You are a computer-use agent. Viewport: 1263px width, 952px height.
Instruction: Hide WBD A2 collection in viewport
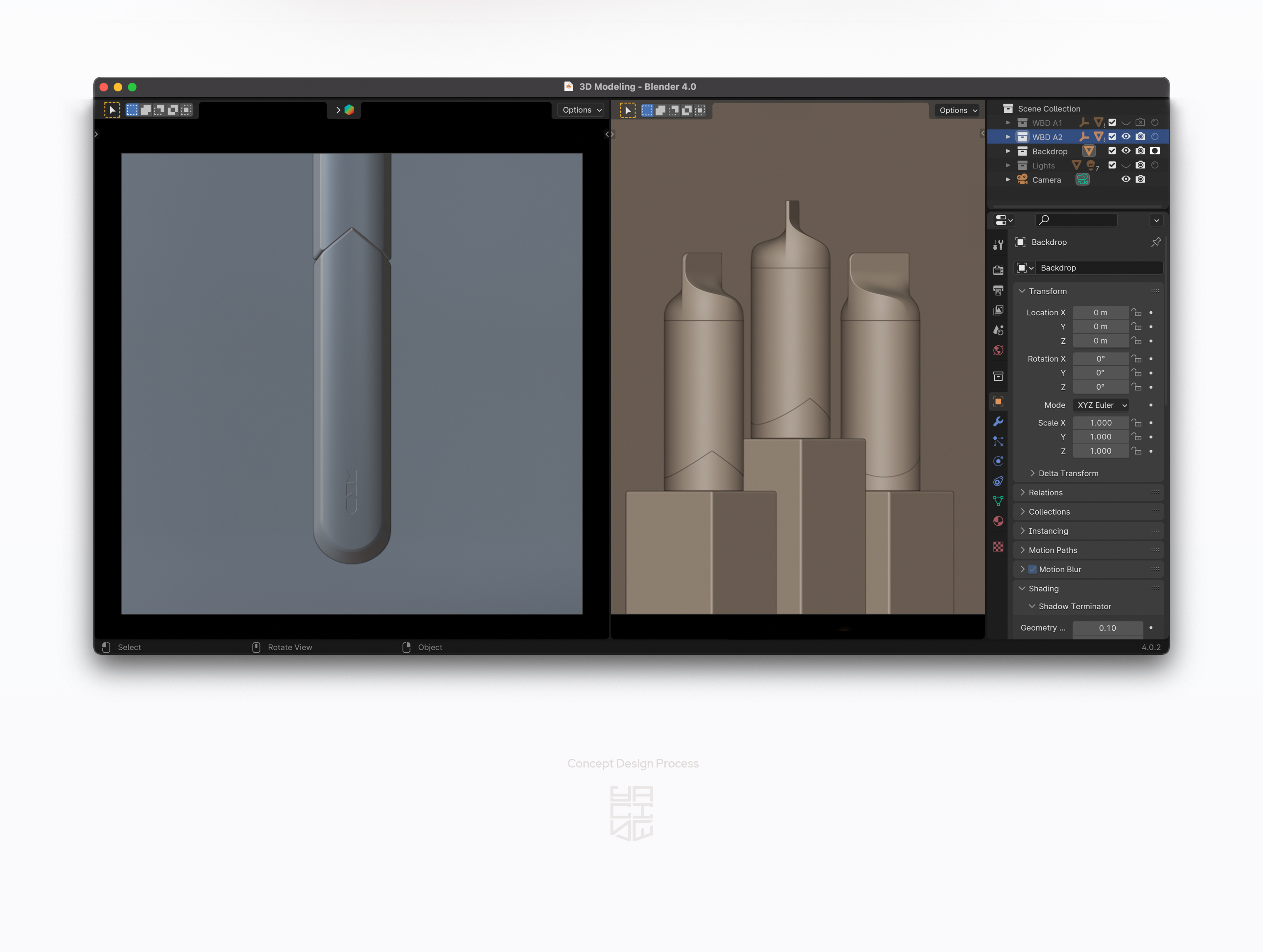1126,137
